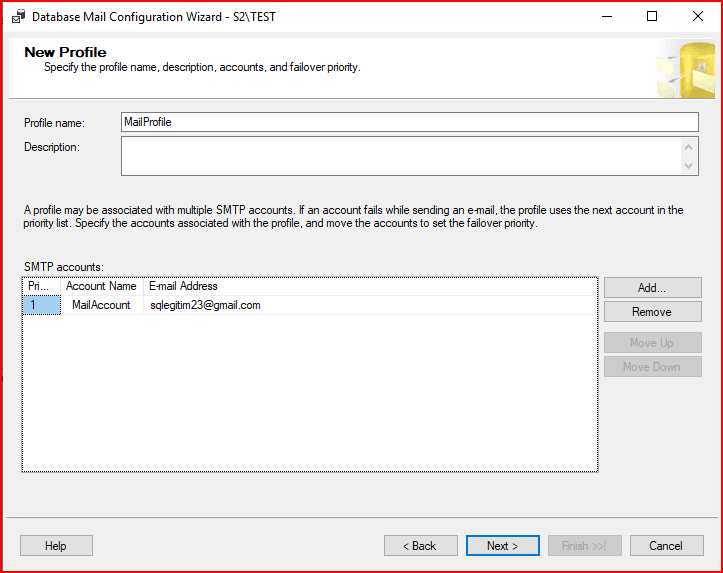723x573 pixels.
Task: Go back with the < Back button
Action: tap(420, 546)
